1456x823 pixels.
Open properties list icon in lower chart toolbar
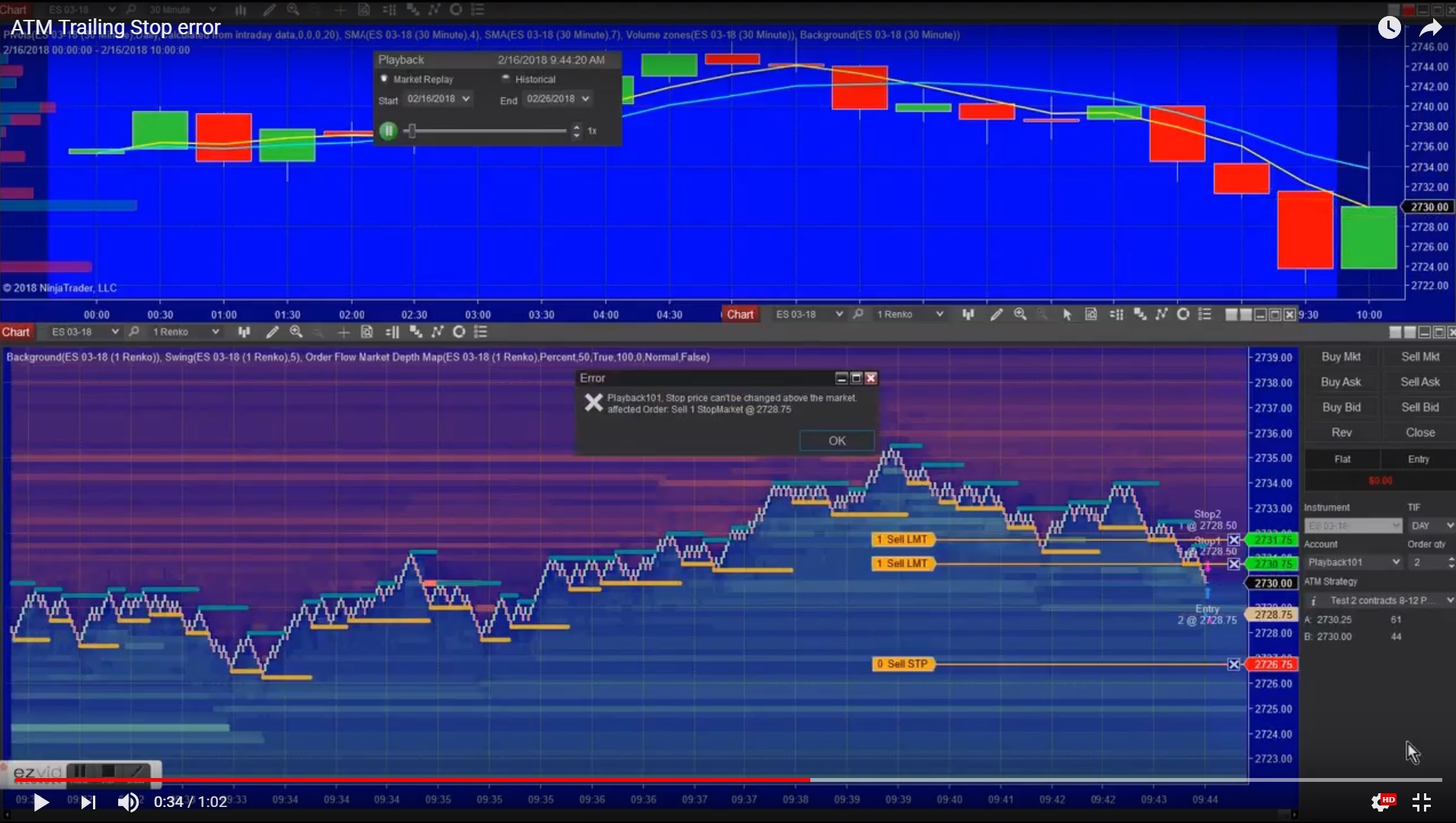(x=481, y=332)
